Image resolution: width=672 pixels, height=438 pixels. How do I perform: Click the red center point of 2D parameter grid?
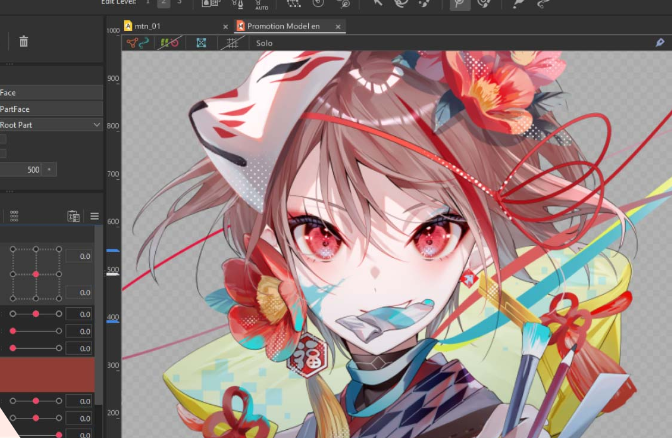tap(36, 274)
